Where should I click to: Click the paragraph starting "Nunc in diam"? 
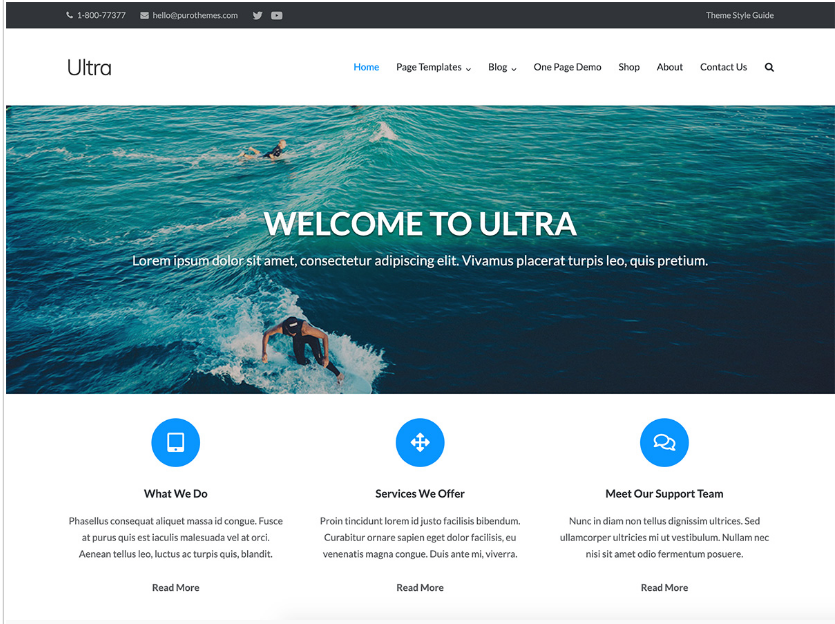[664, 537]
